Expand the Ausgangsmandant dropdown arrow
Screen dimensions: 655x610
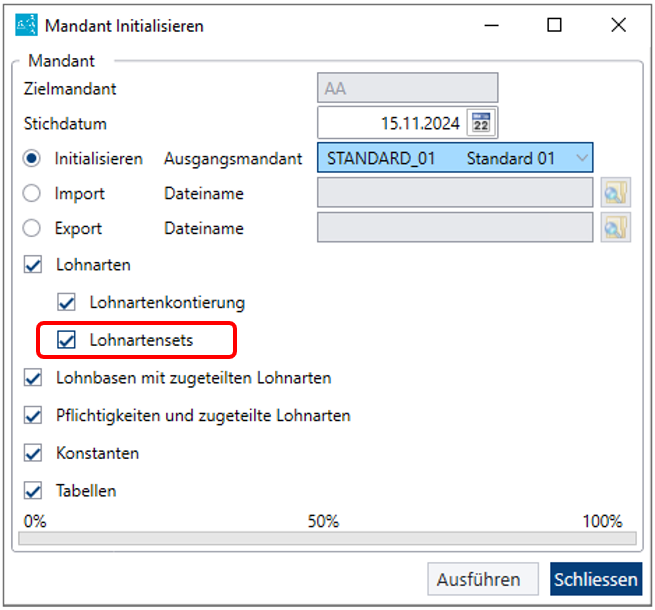581,158
